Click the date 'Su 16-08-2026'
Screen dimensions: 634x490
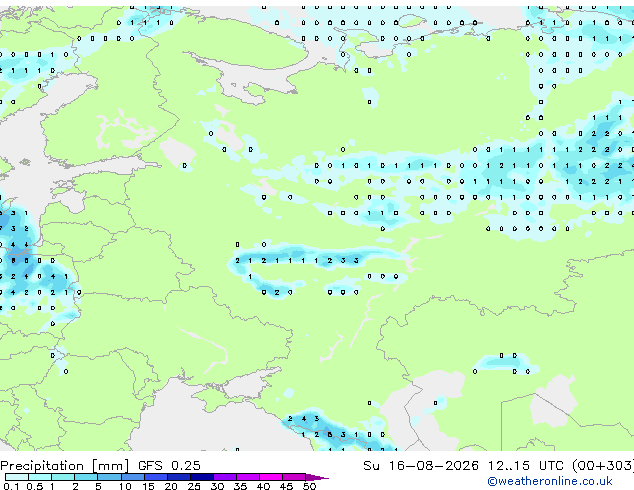421,466
